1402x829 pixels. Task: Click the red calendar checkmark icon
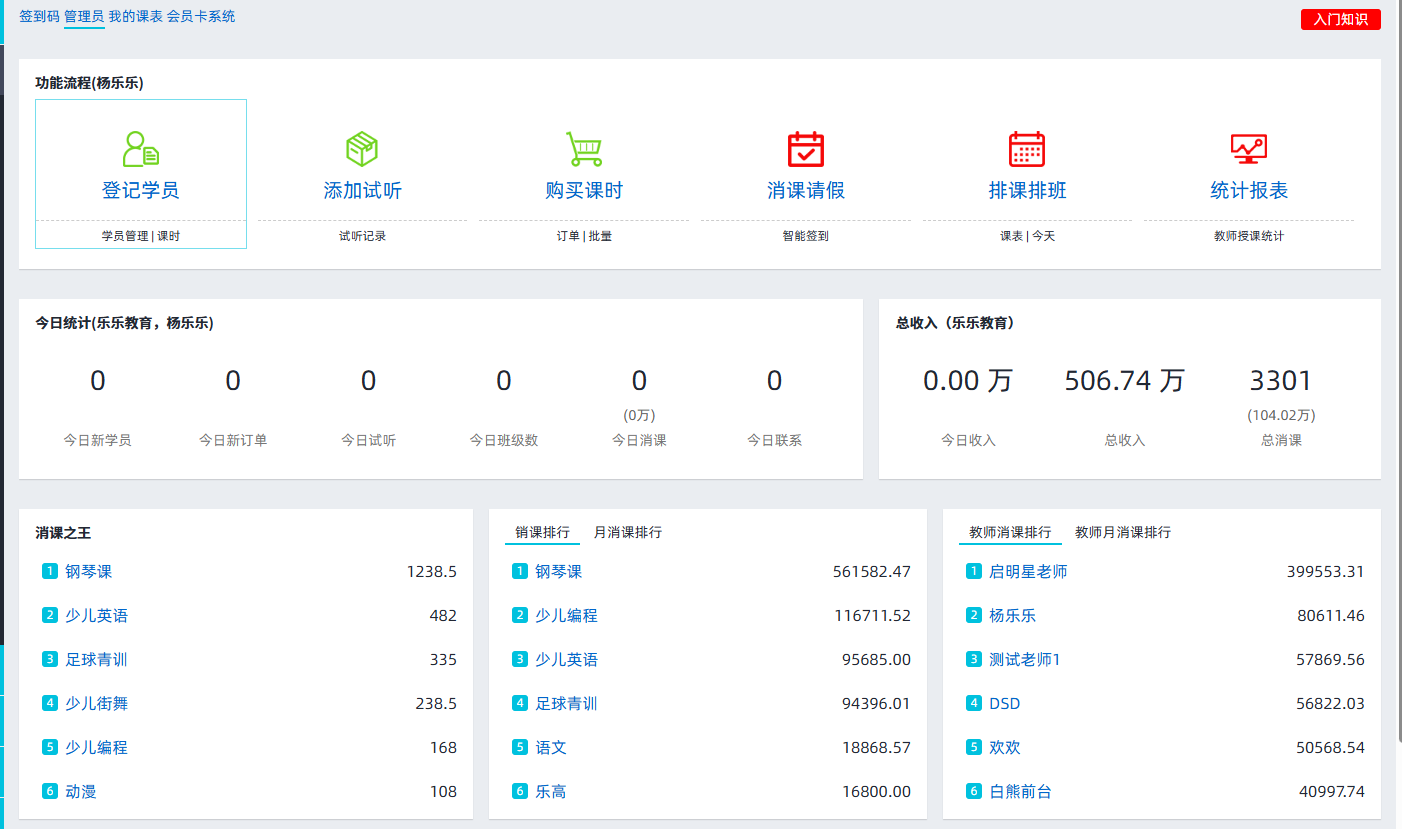click(806, 149)
